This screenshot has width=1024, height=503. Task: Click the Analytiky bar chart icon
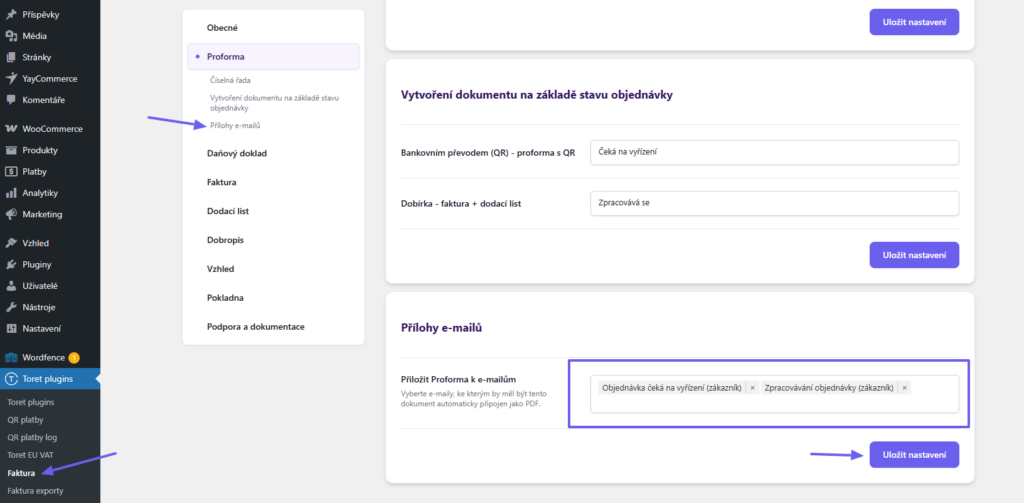point(10,193)
